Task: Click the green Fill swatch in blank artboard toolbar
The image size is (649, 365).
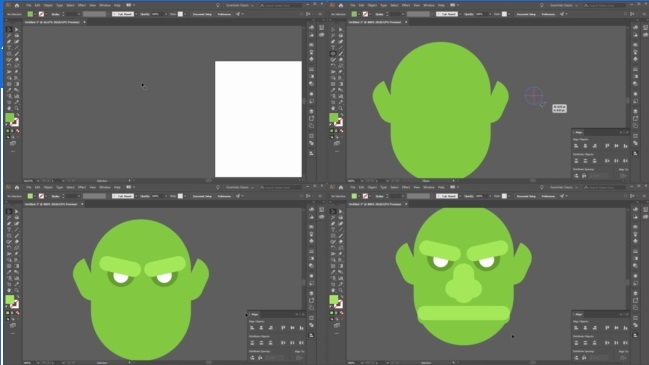Action: coord(9,117)
